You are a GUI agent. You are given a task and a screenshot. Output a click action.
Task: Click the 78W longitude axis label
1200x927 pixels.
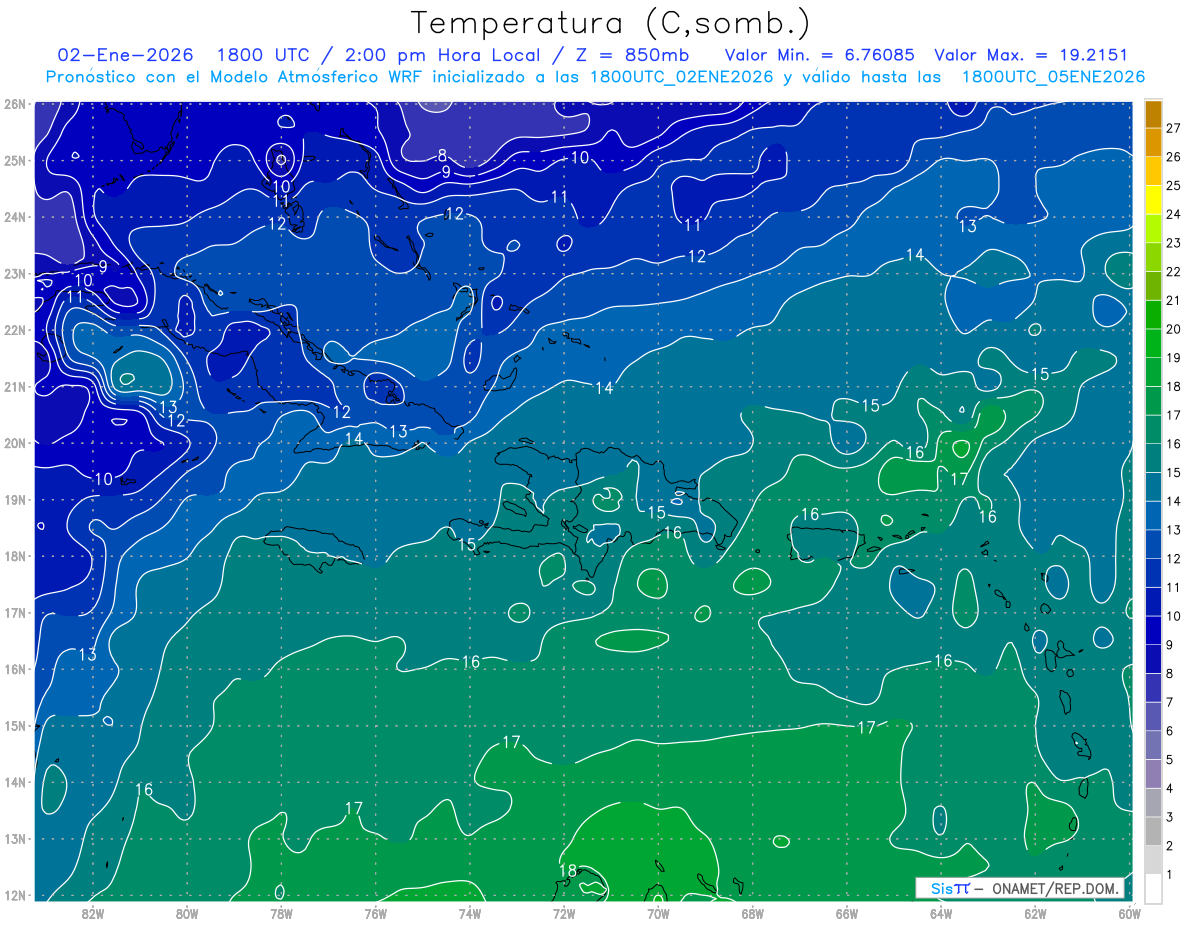(281, 913)
